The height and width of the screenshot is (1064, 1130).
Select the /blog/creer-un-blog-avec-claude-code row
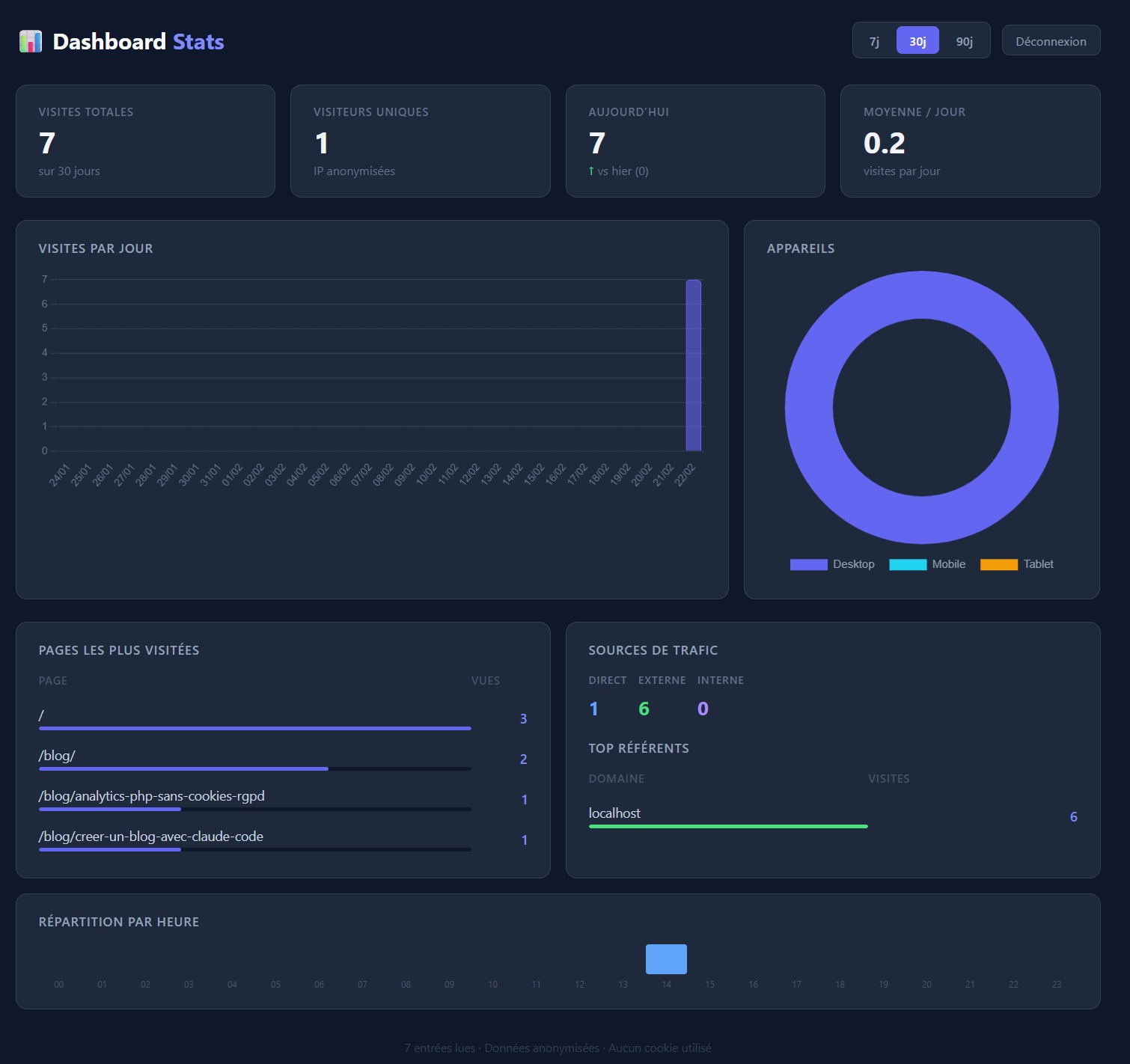150,837
